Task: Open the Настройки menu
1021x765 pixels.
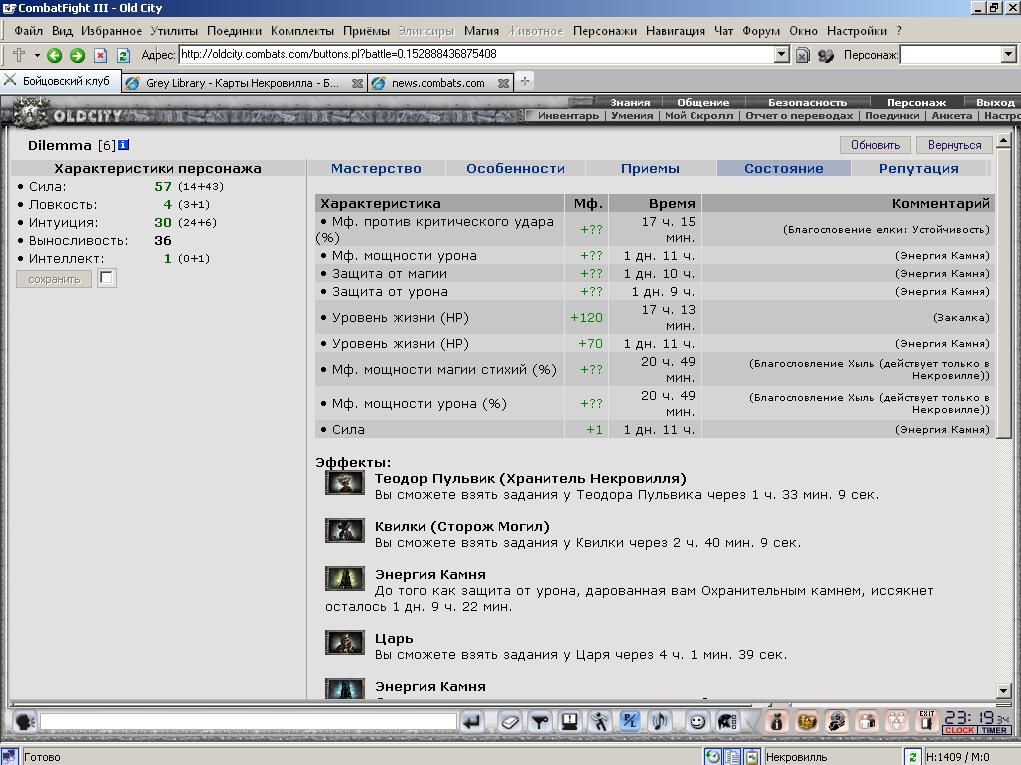Action: (857, 31)
